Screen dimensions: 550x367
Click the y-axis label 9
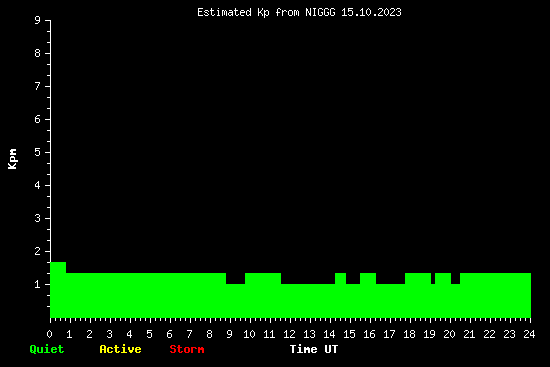click(38, 21)
